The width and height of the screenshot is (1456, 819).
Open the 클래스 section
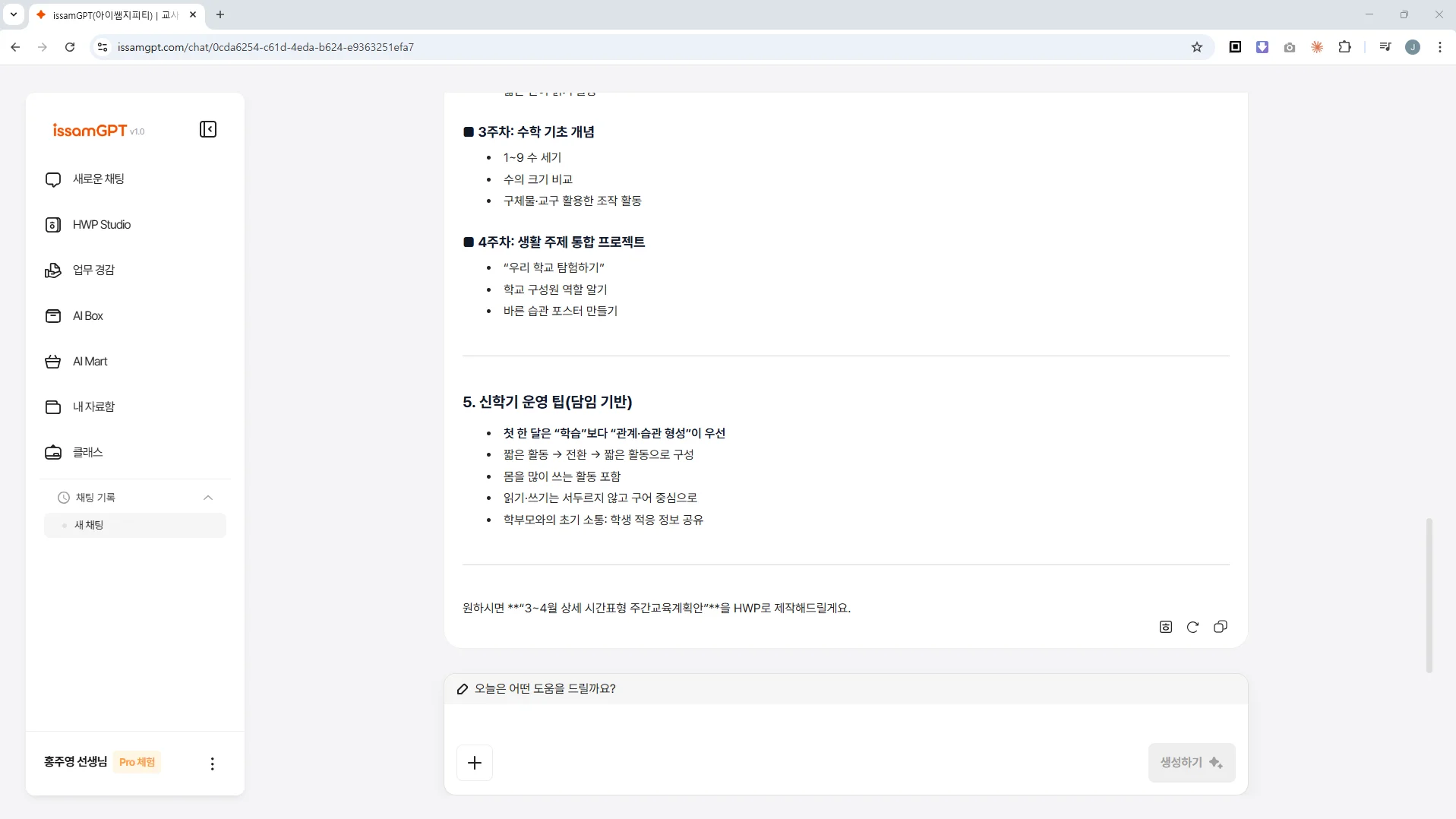pyautogui.click(x=87, y=452)
